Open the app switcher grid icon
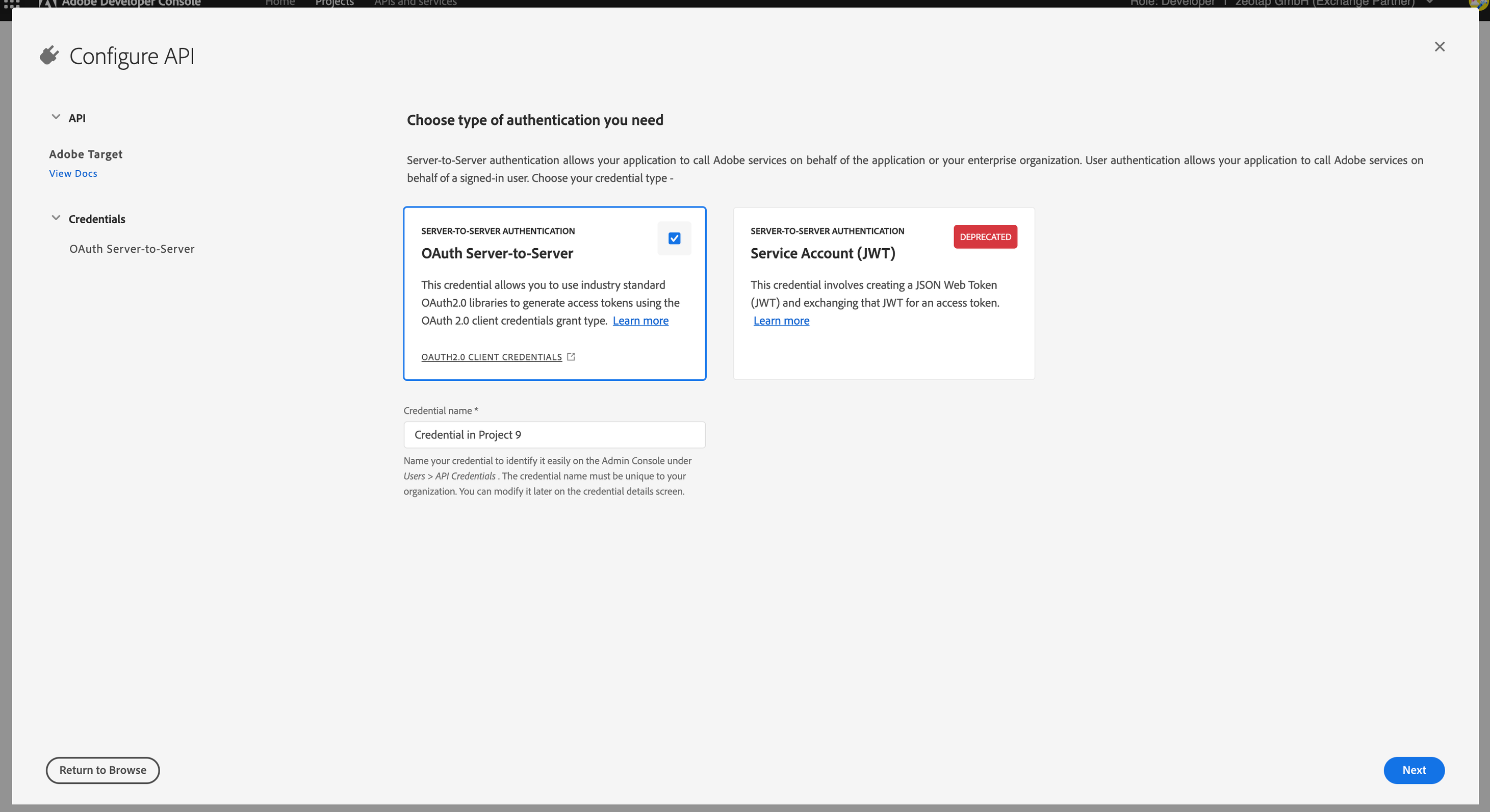This screenshot has height=812, width=1490. pyautogui.click(x=12, y=3)
